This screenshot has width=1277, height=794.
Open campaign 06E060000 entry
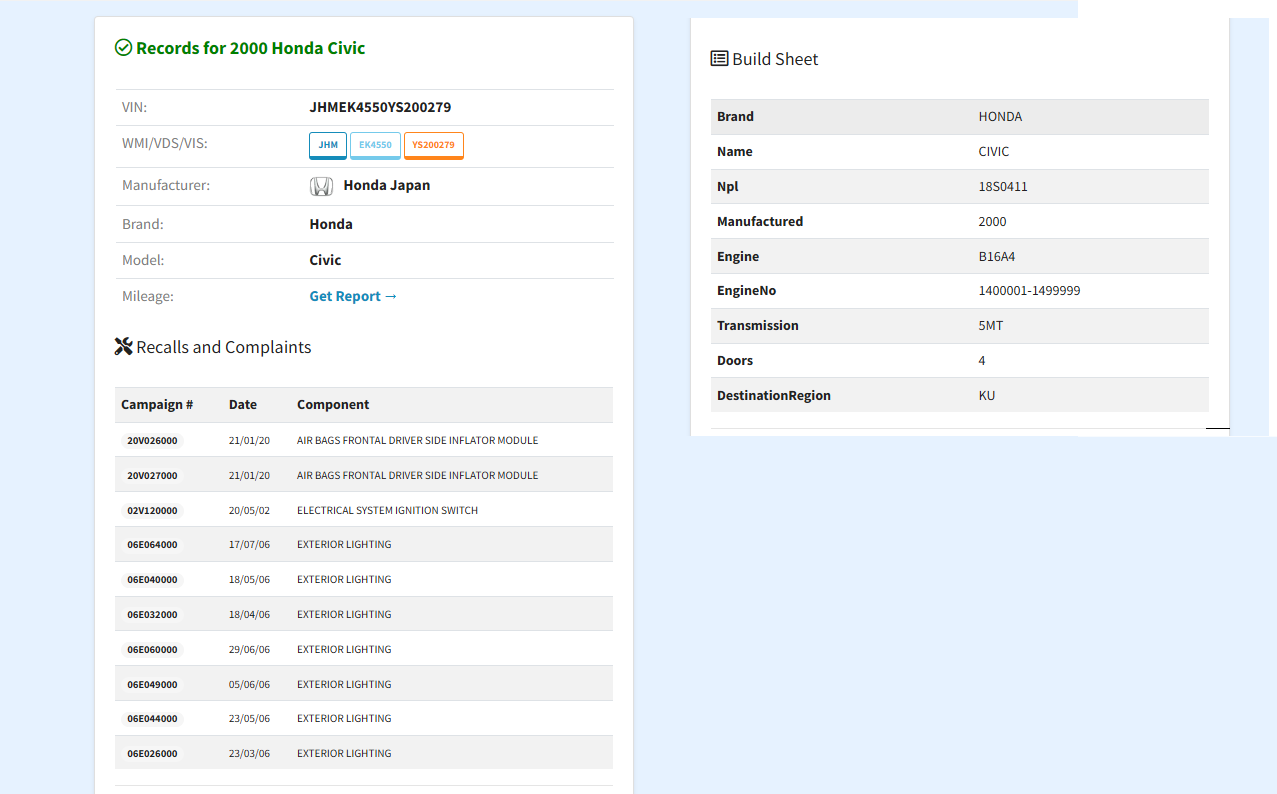(152, 650)
